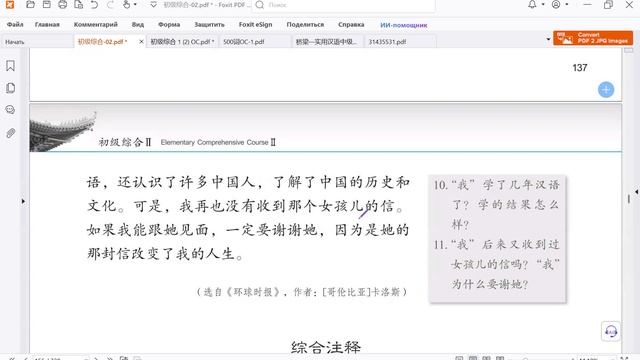Click the Convert PDF 2 JPG Images banner
This screenshot has height=360, width=640.
coord(593,38)
